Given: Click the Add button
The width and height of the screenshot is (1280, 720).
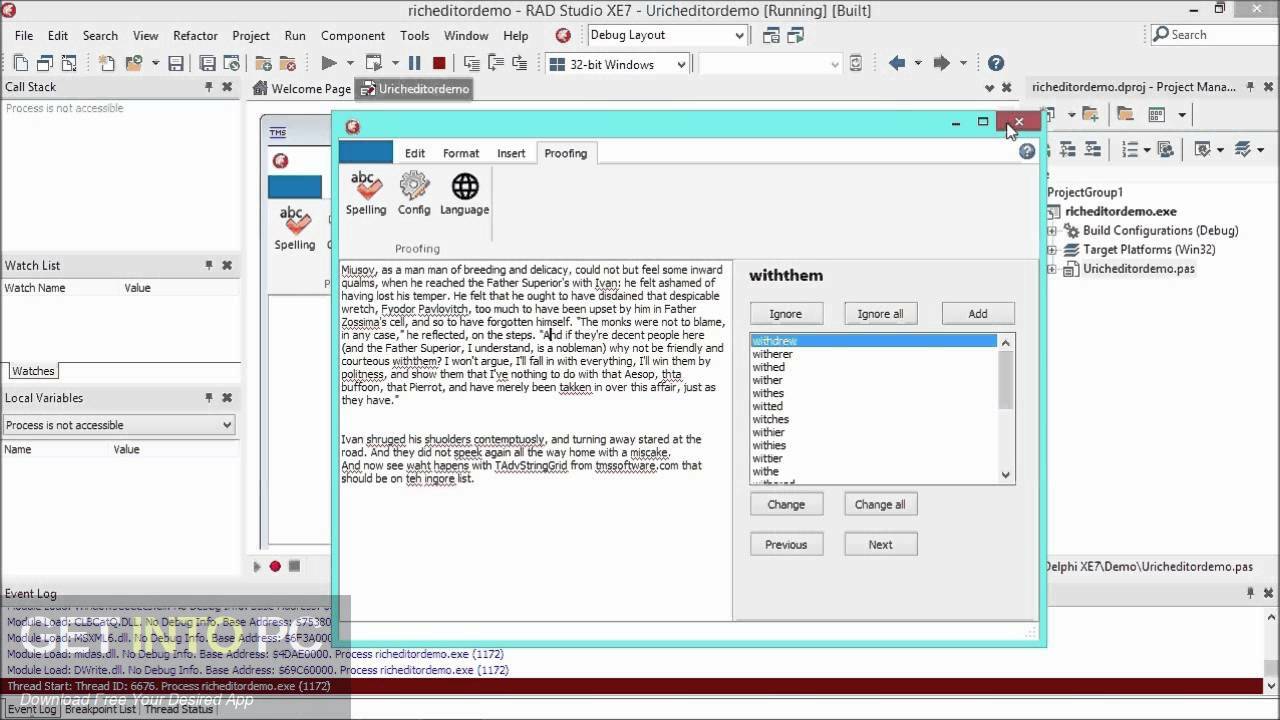Looking at the screenshot, I should (x=978, y=314).
